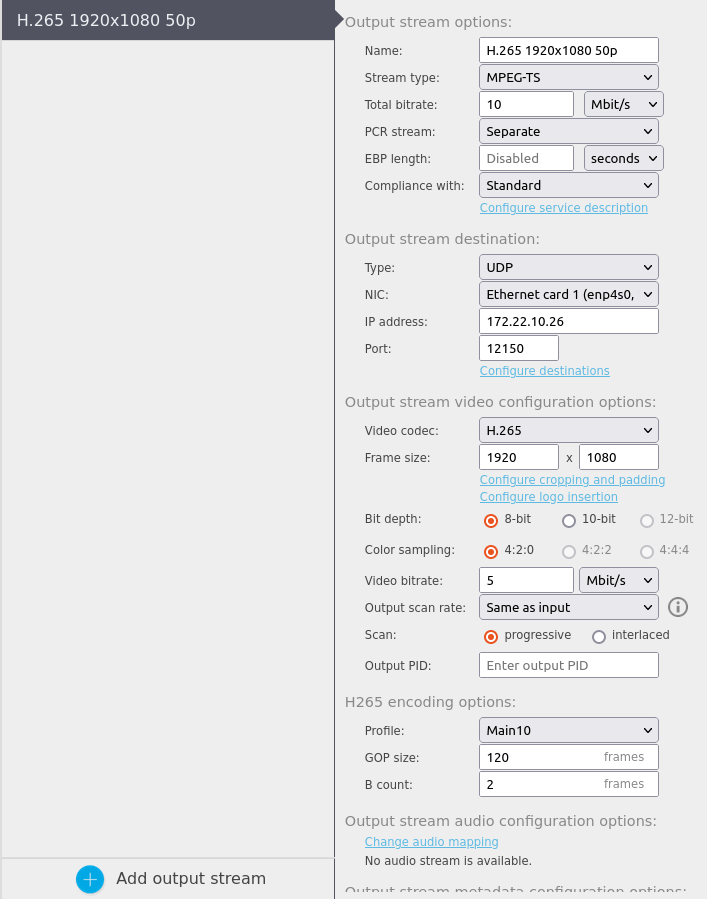The width and height of the screenshot is (707, 899).
Task: Click 'Output stream options:' heading
Action: [428, 22]
